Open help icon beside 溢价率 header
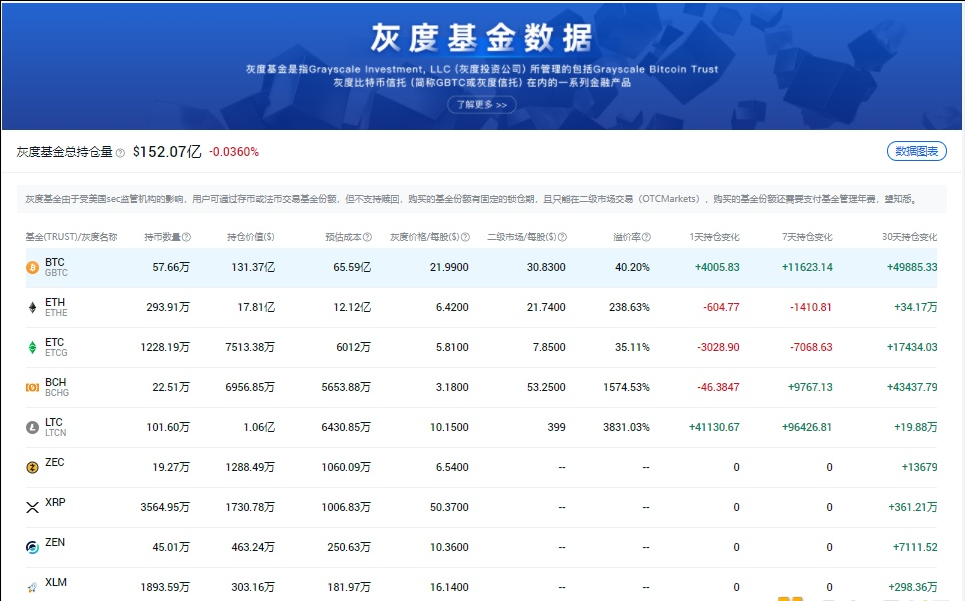Viewport: 965px width, 601px height. 646,237
